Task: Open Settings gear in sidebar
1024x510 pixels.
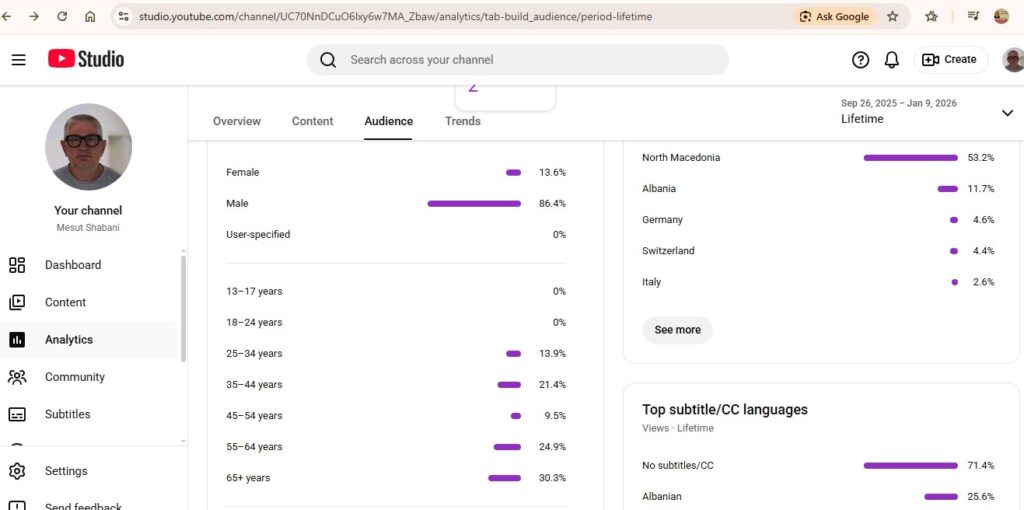Action: (x=17, y=471)
